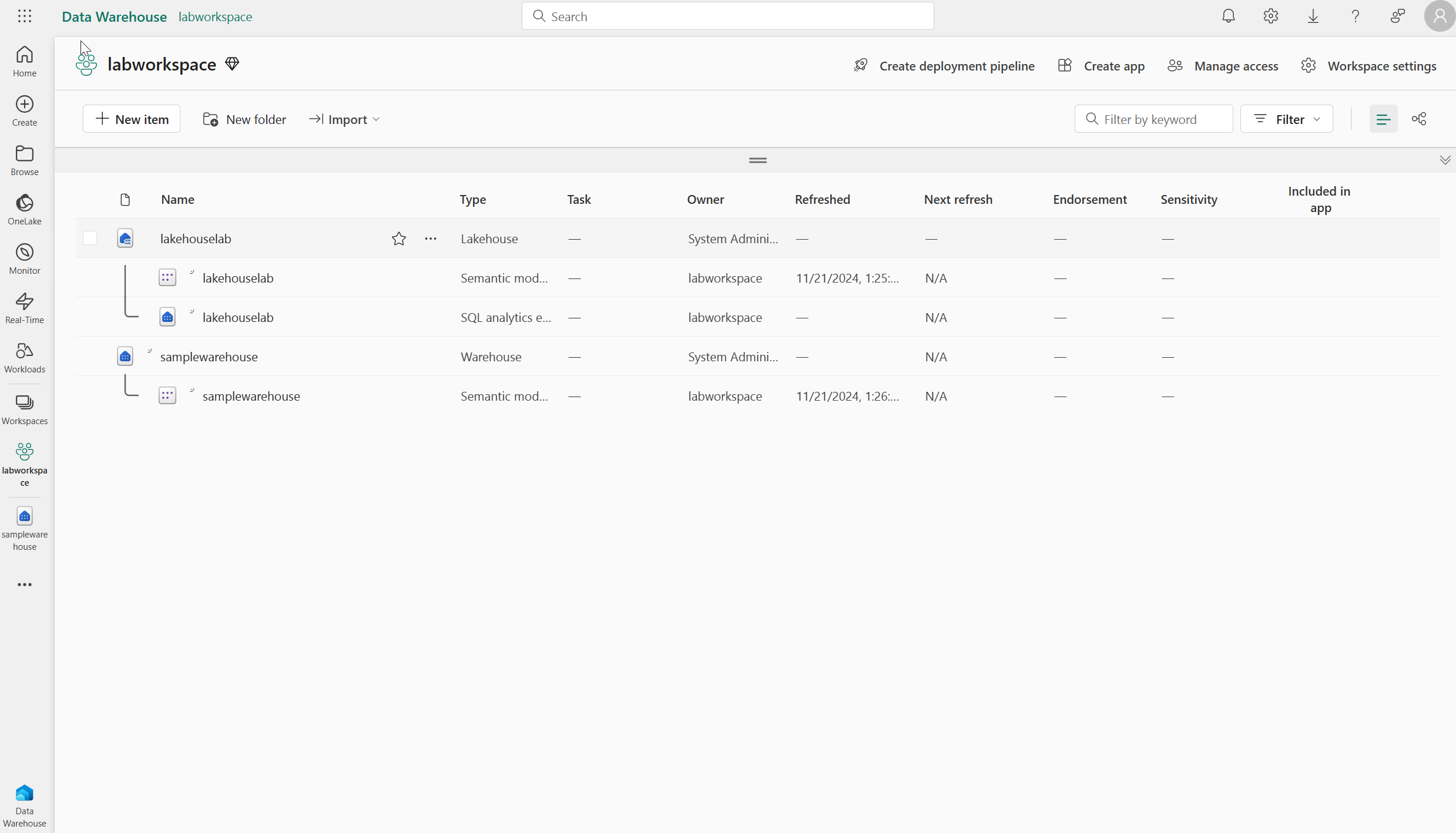Screen dimensions: 1456x833
Task: Switch to lineage view
Action: tap(1419, 119)
